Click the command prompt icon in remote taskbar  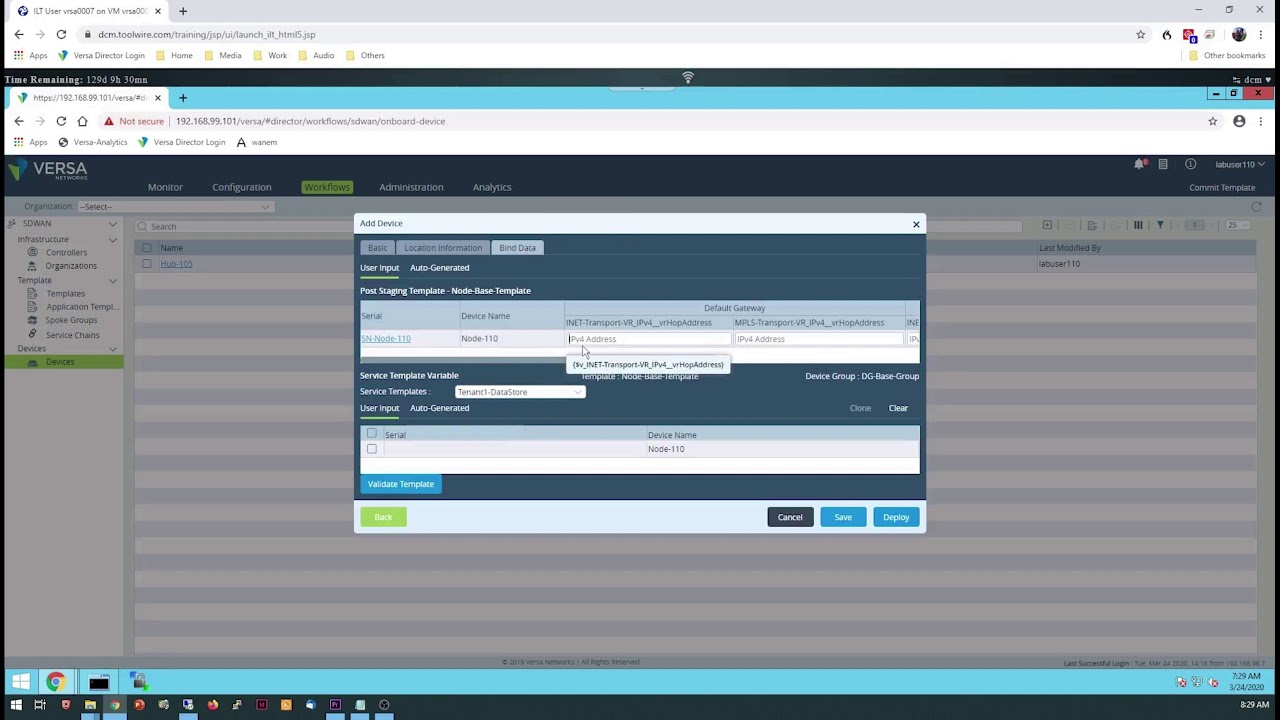coord(98,682)
